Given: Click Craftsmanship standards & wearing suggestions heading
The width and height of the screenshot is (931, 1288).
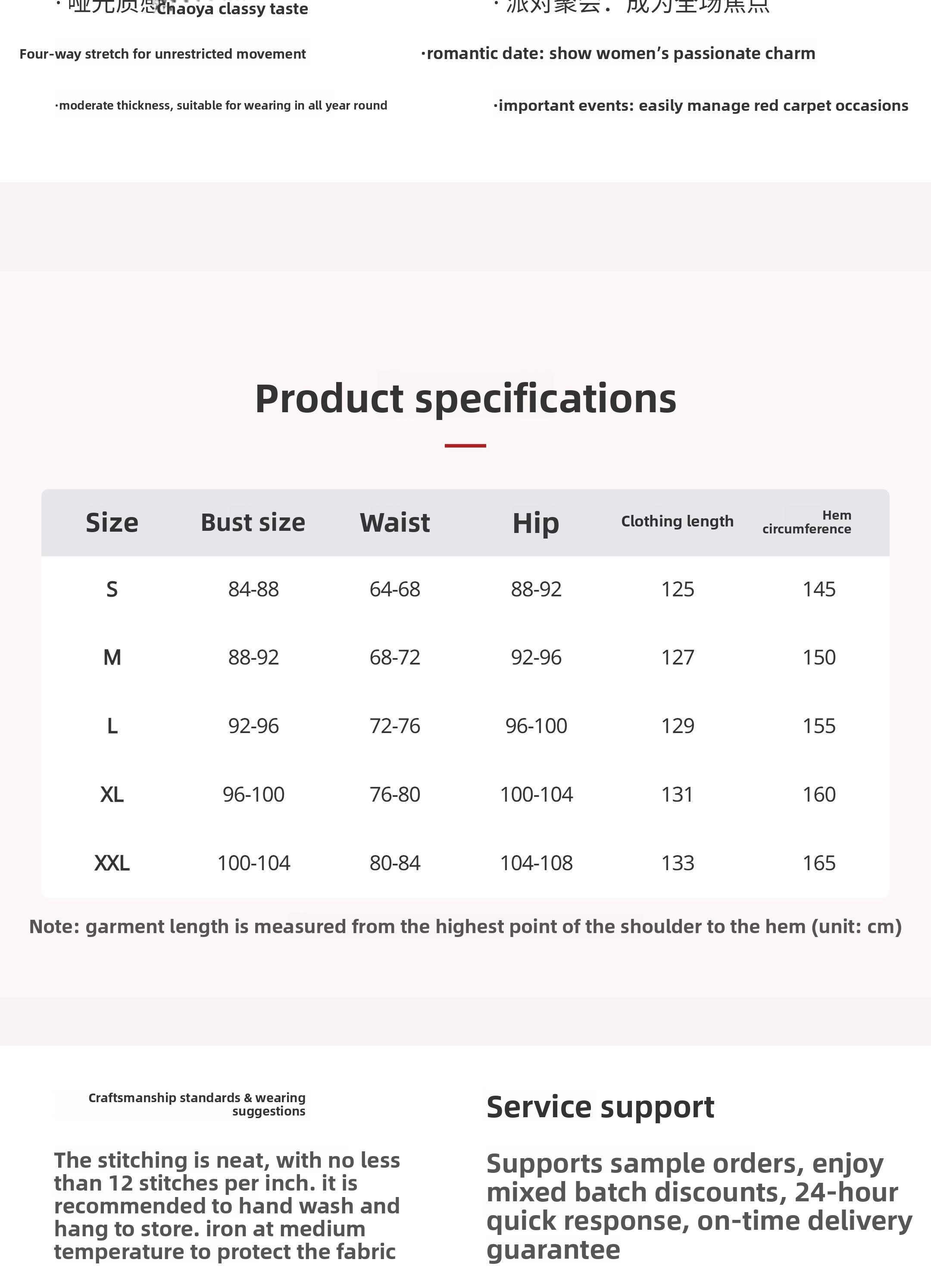Looking at the screenshot, I should tap(197, 1104).
